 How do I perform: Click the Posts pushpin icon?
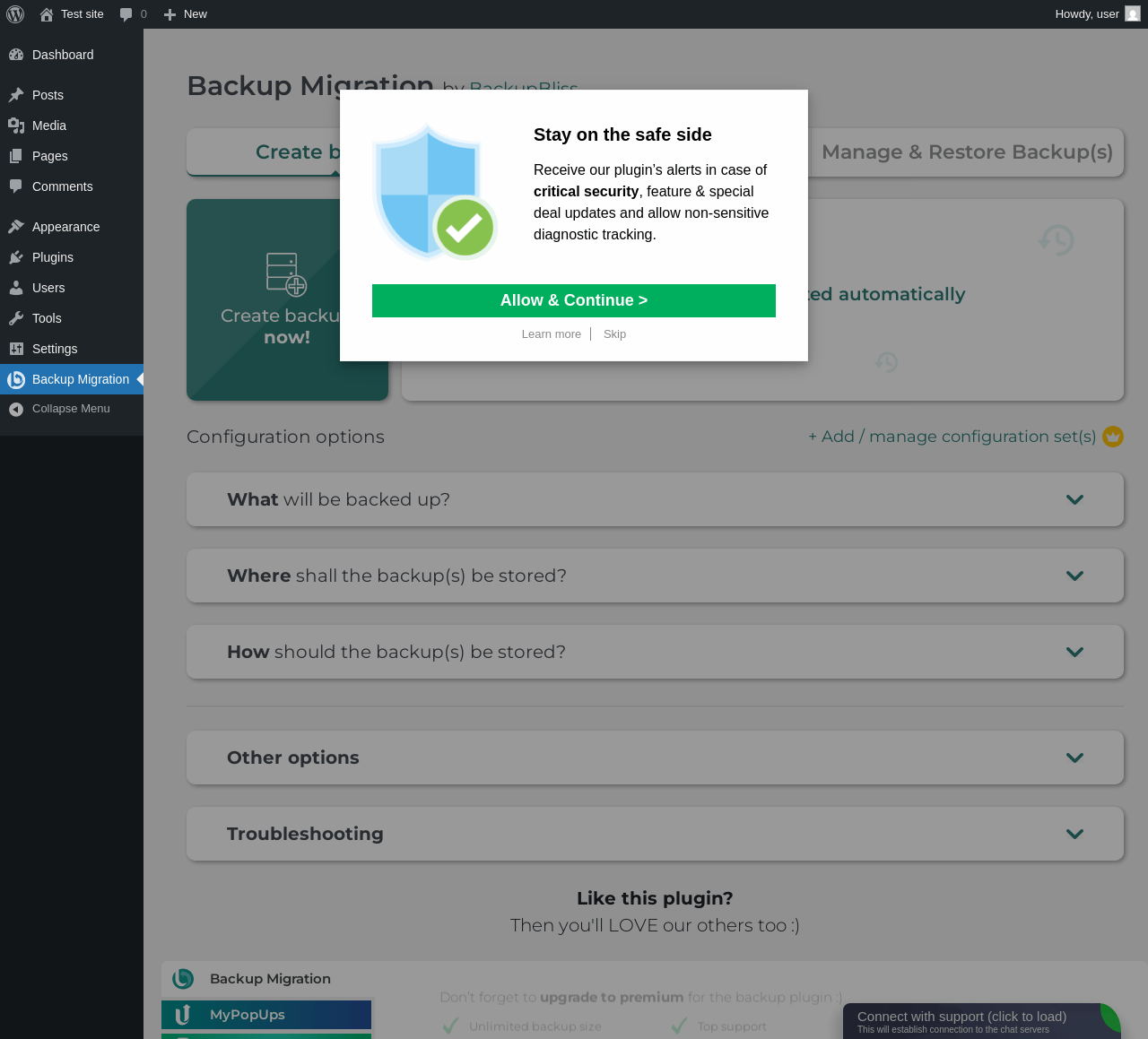click(x=16, y=95)
